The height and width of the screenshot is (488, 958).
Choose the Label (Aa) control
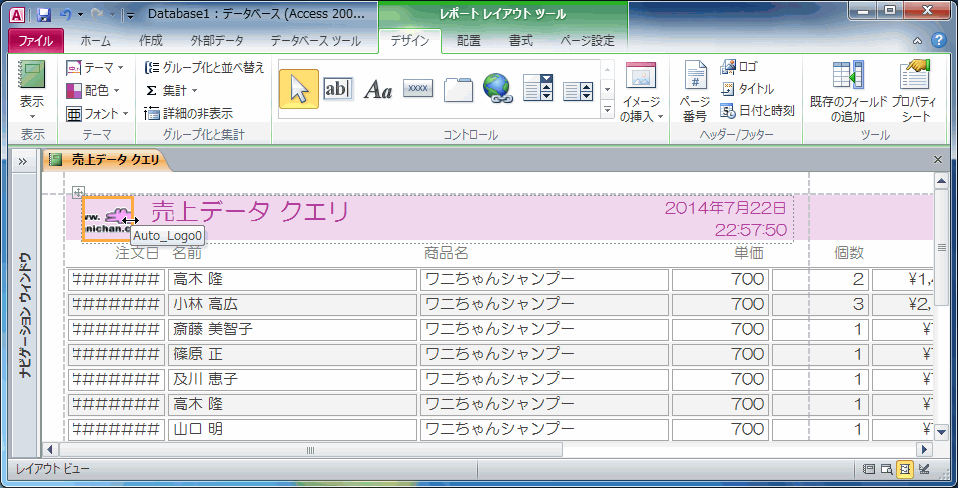click(x=378, y=89)
